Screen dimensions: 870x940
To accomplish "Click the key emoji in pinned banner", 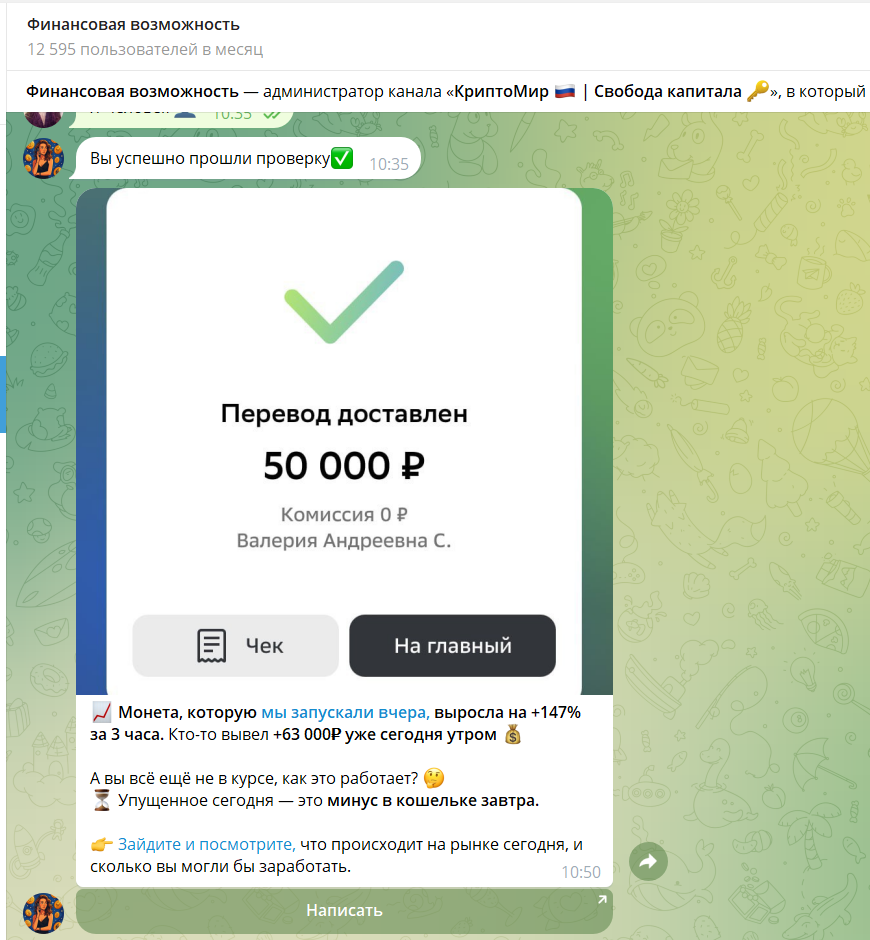I will click(758, 91).
